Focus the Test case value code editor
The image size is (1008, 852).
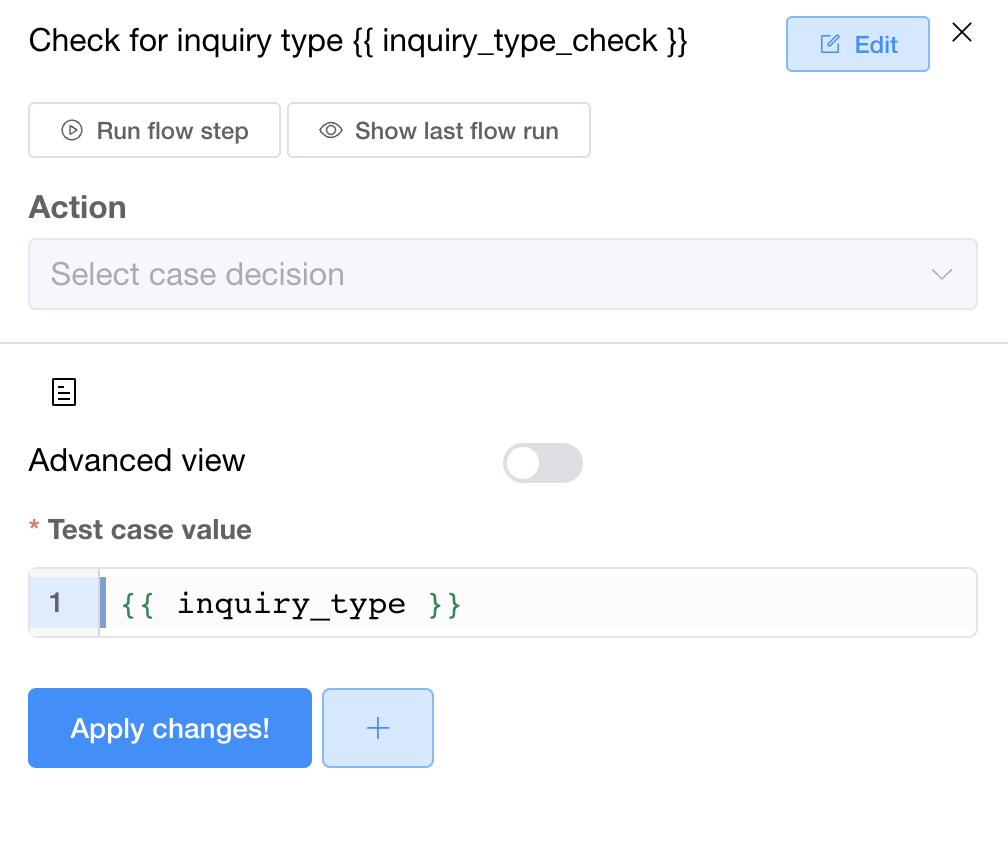point(700,603)
